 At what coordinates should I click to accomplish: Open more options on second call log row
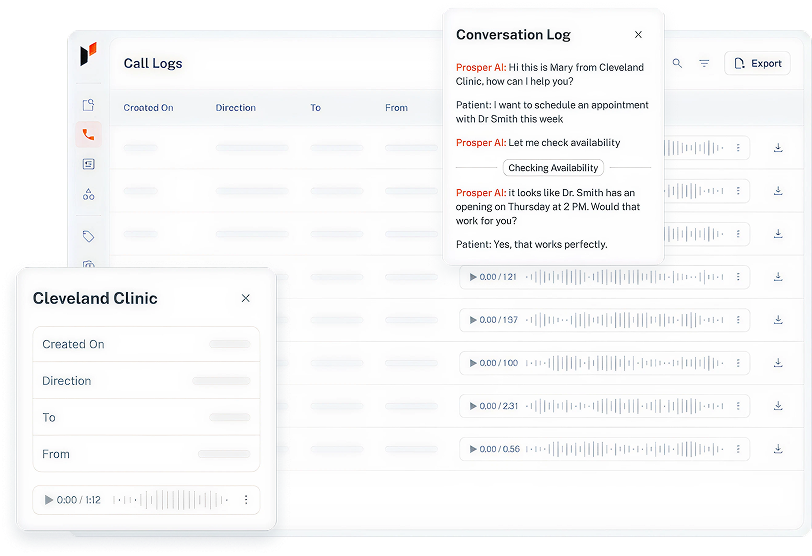[738, 191]
